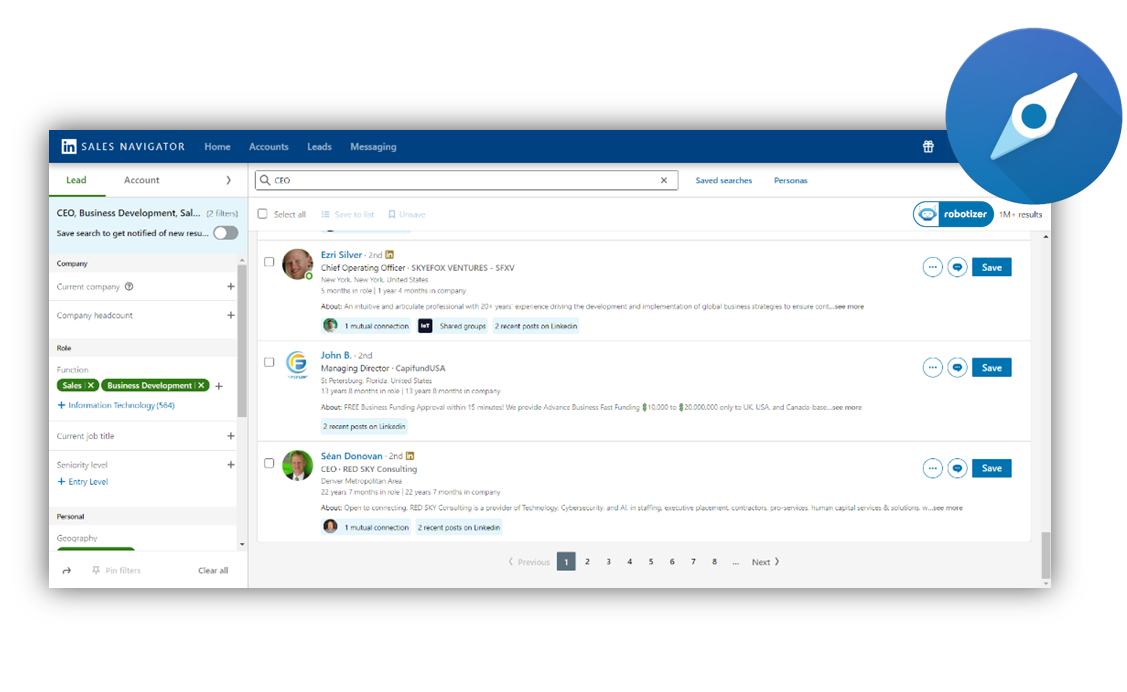This screenshot has width=1127, height=692.
Task: Expand the Seniority level filter
Action: [x=231, y=465]
